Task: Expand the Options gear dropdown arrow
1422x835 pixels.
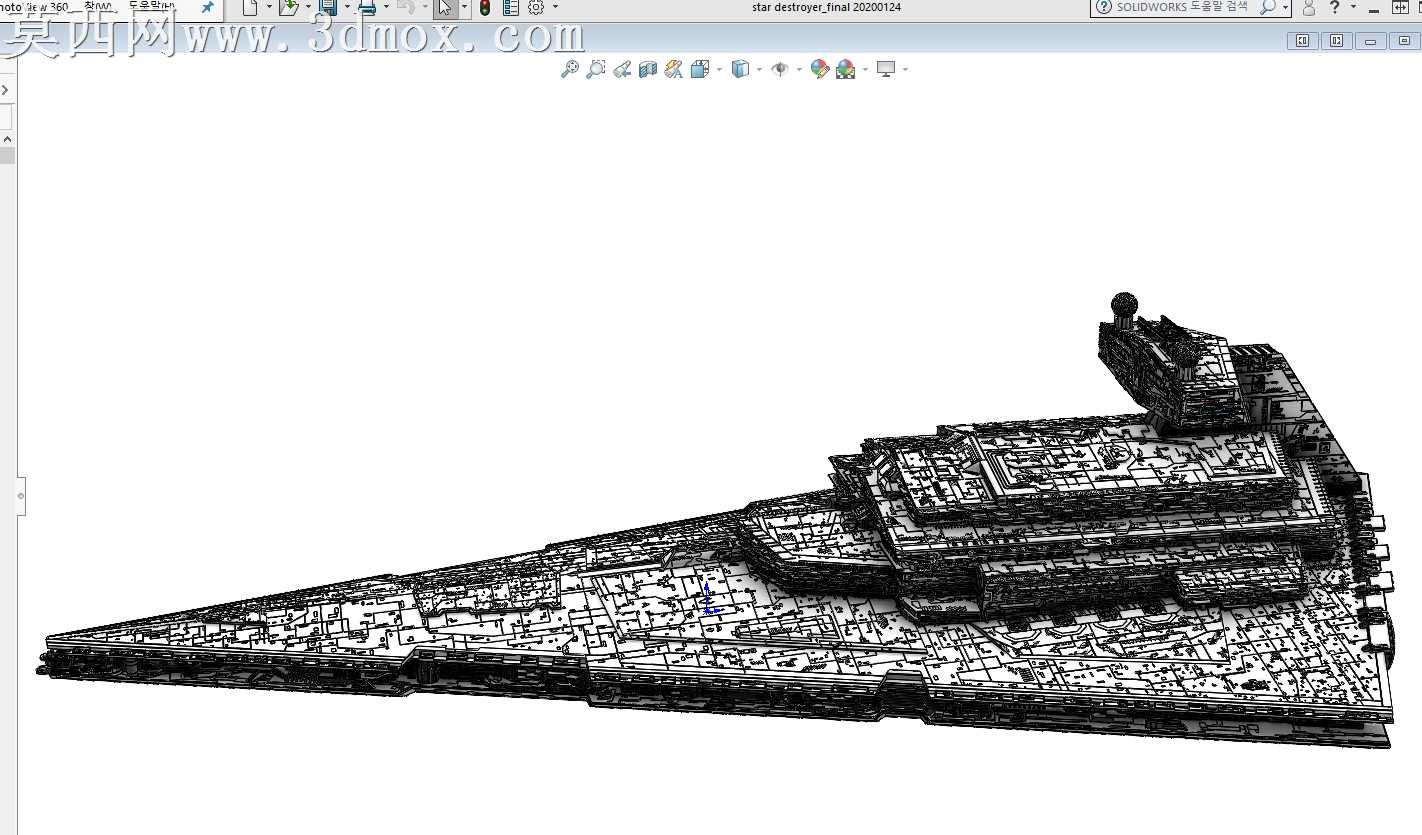Action: [x=555, y=8]
